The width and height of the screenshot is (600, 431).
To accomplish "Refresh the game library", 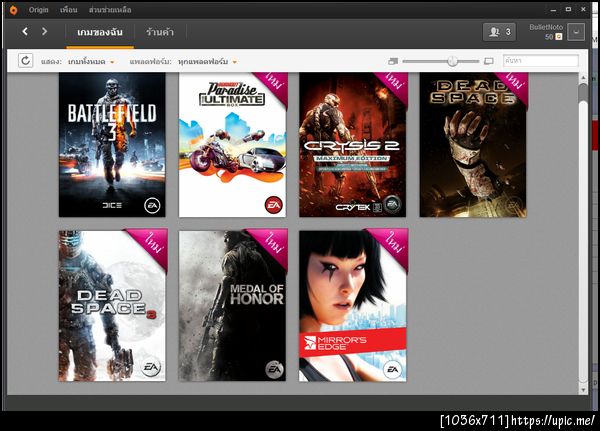I will [x=26, y=60].
